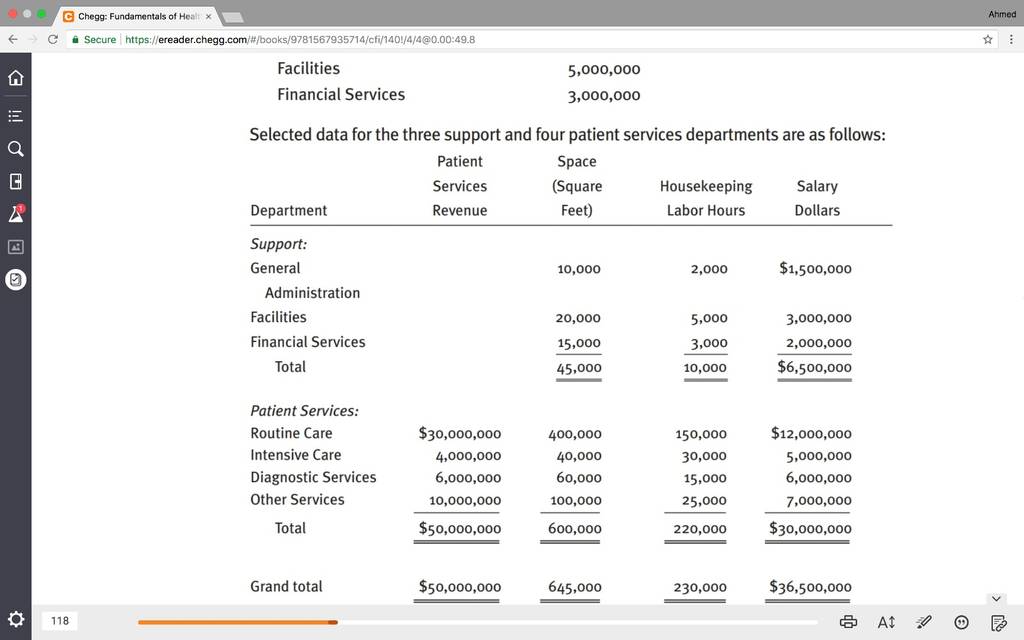The width and height of the screenshot is (1024, 640).
Task: Click the print icon in bottom bar
Action: point(848,622)
